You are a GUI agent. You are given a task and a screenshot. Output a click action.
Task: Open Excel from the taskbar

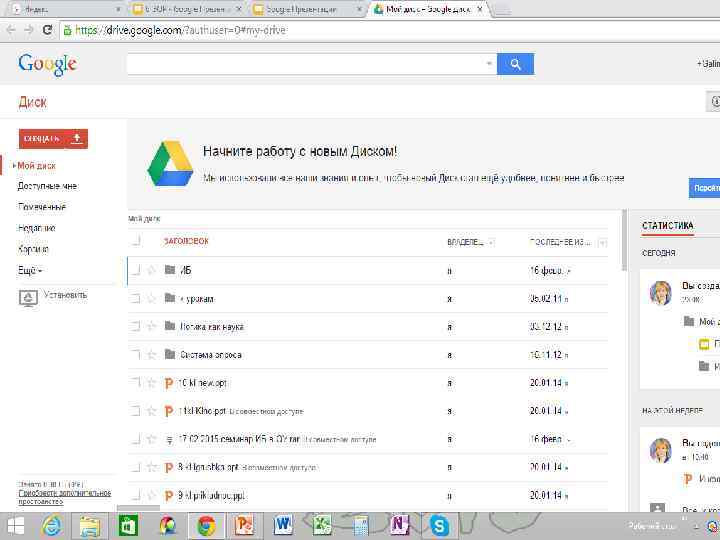coord(321,526)
